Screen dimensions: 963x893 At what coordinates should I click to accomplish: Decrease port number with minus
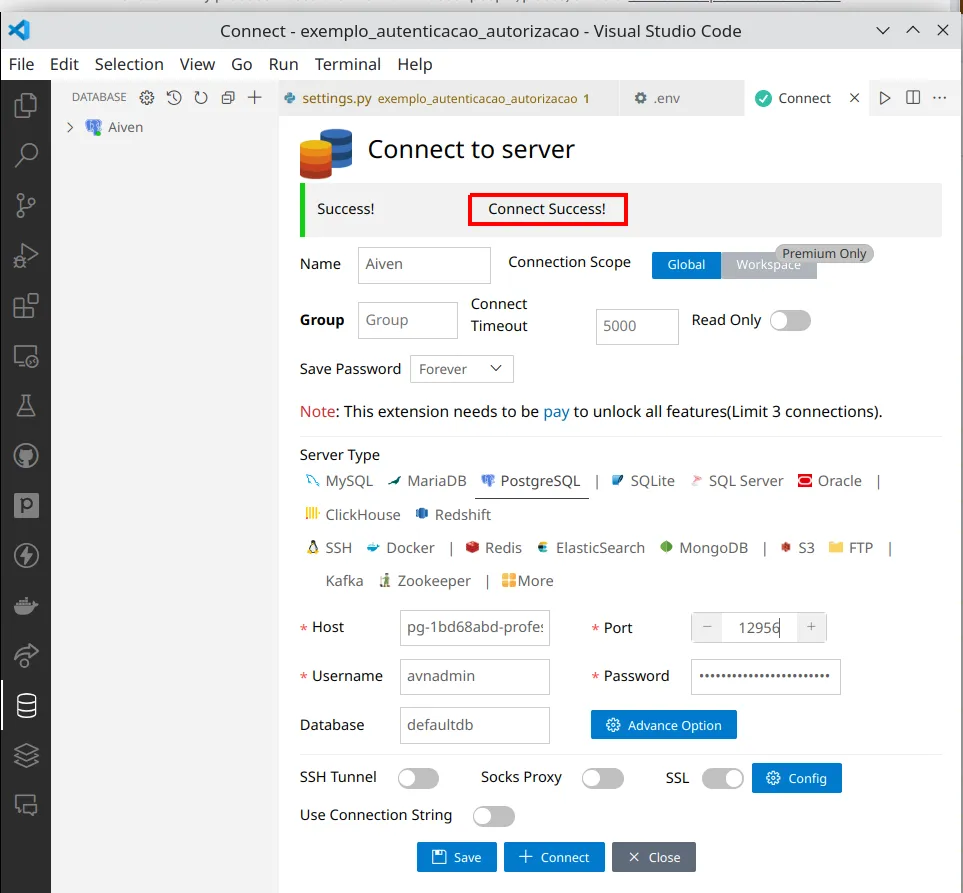pyautogui.click(x=707, y=627)
